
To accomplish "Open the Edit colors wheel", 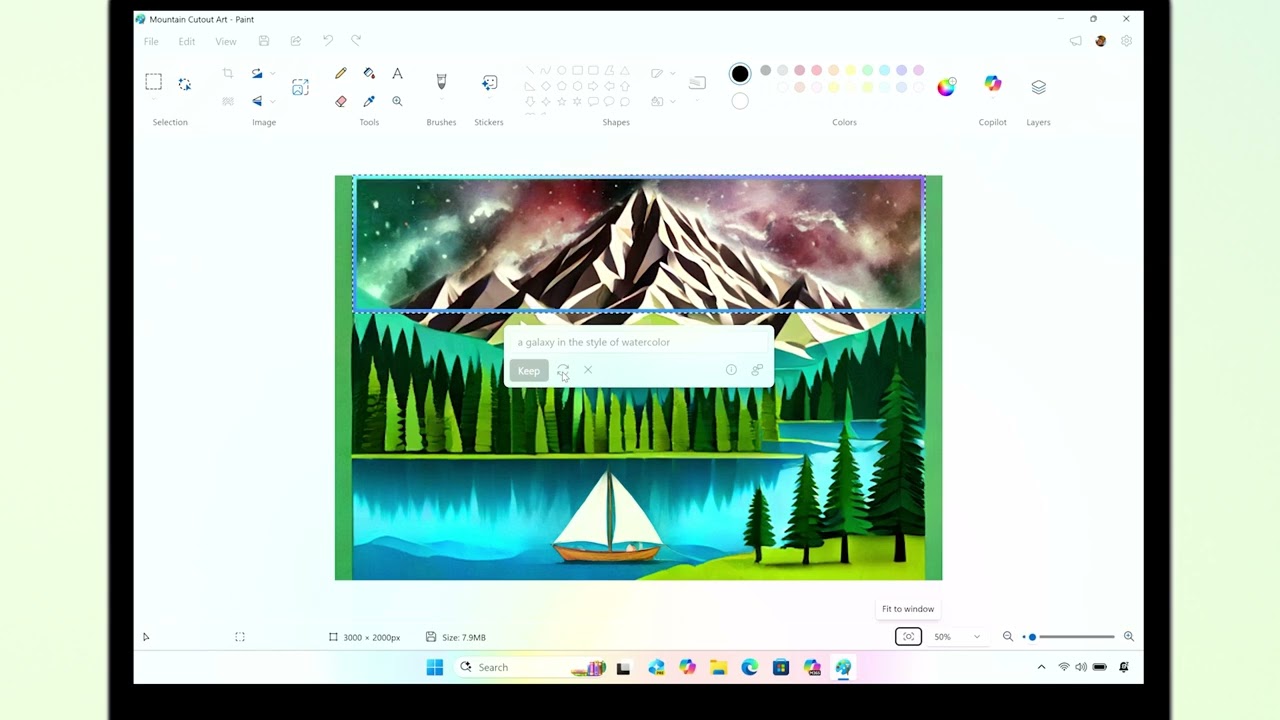I will (x=946, y=87).
